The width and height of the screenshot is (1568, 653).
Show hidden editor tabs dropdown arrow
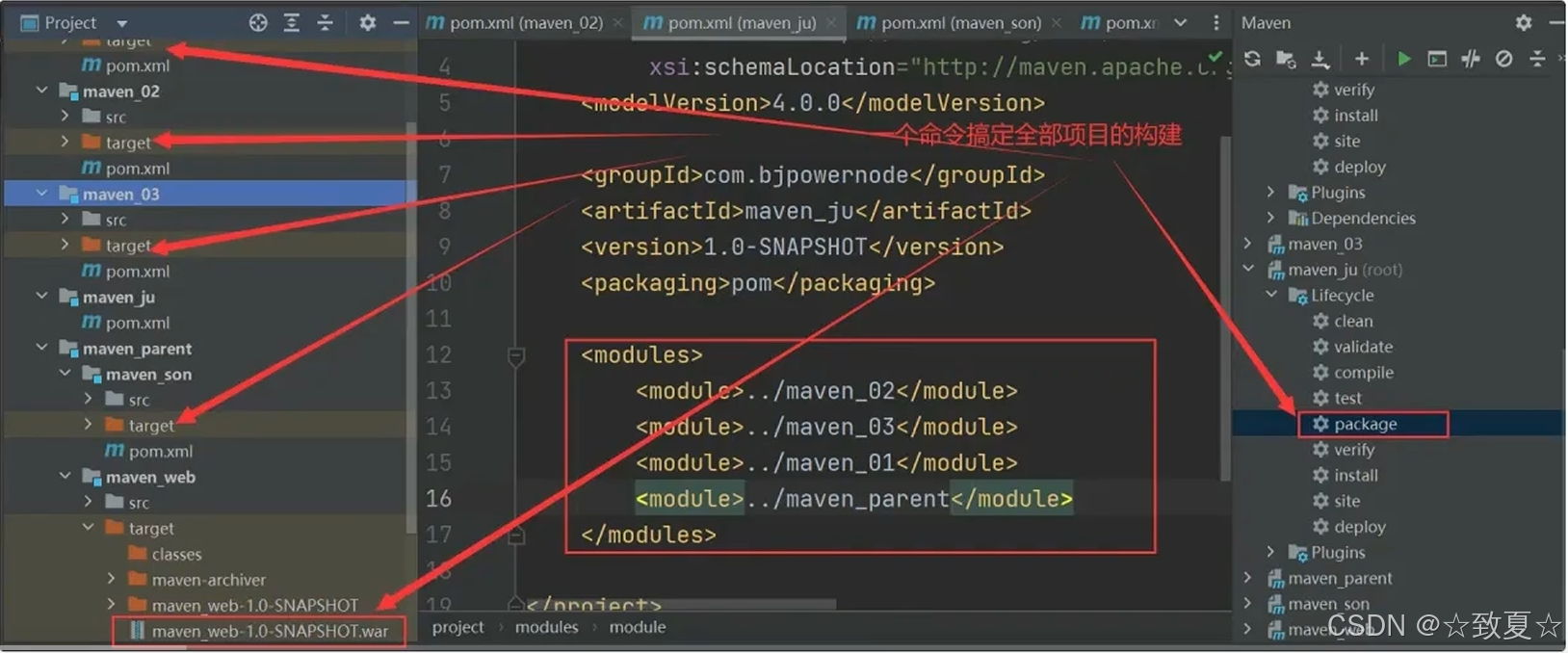(x=1181, y=22)
